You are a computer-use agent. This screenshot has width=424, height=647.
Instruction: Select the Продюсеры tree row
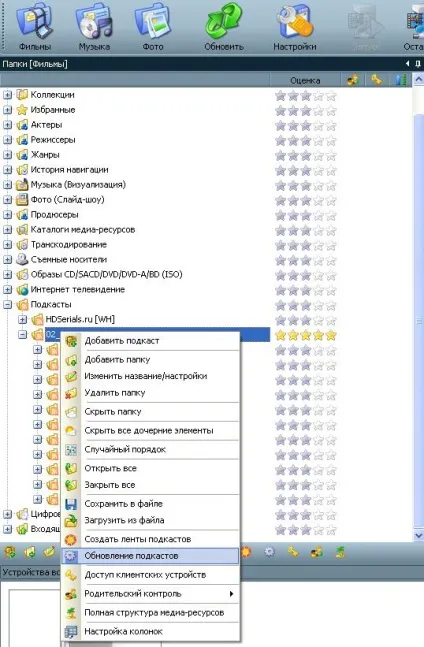pos(54,215)
